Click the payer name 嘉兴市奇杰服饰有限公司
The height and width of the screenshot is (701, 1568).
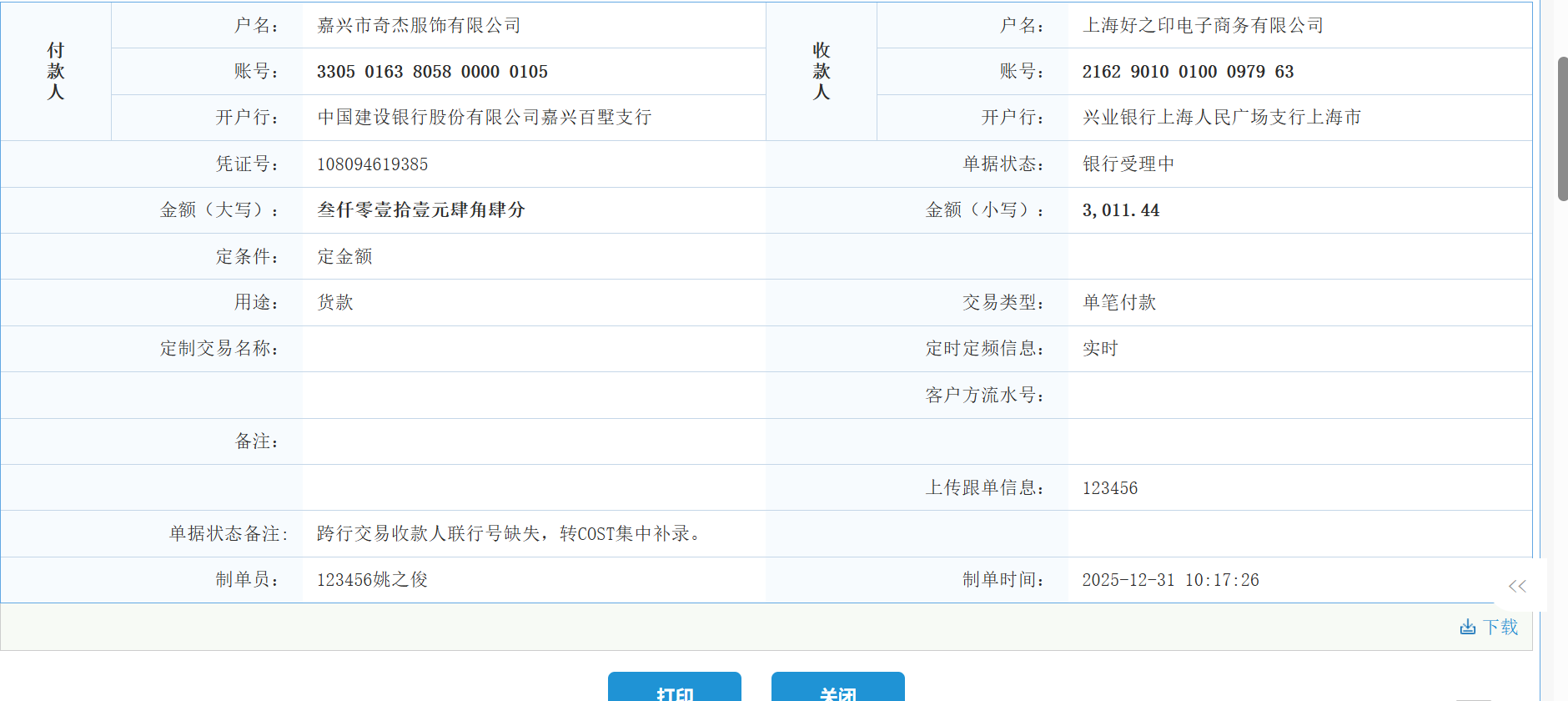[419, 26]
